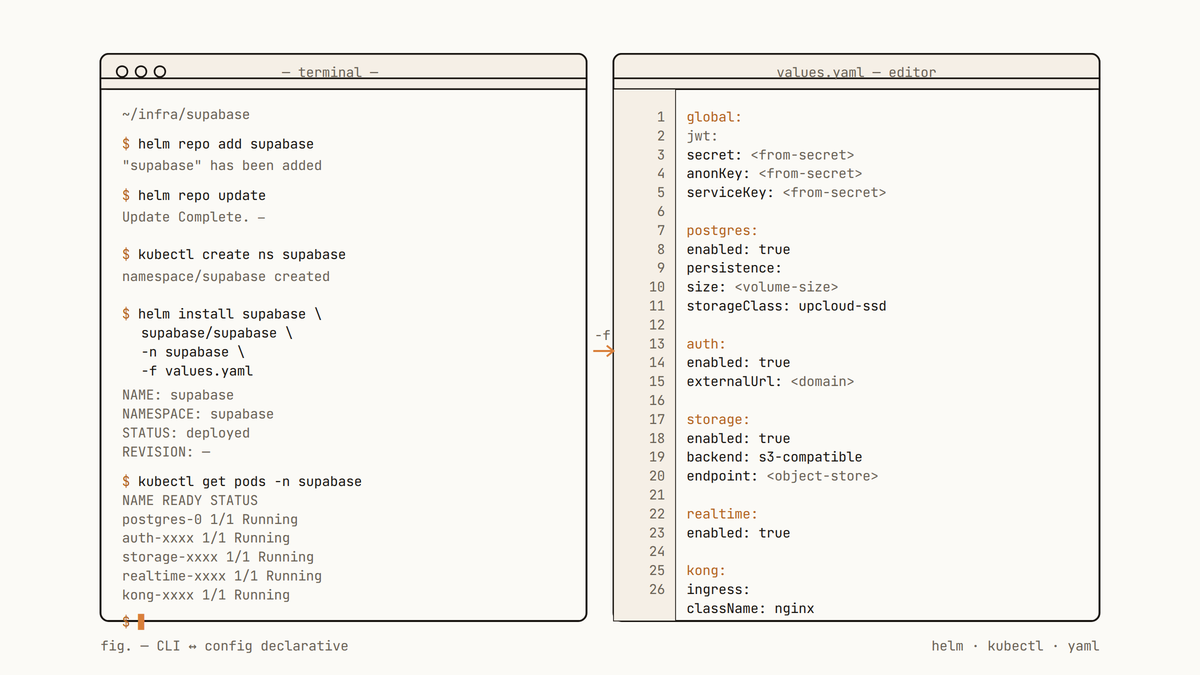Viewport: 1200px width, 675px height.
Task: Select the 'externalUrl: <domain>' line
Action: 770,381
